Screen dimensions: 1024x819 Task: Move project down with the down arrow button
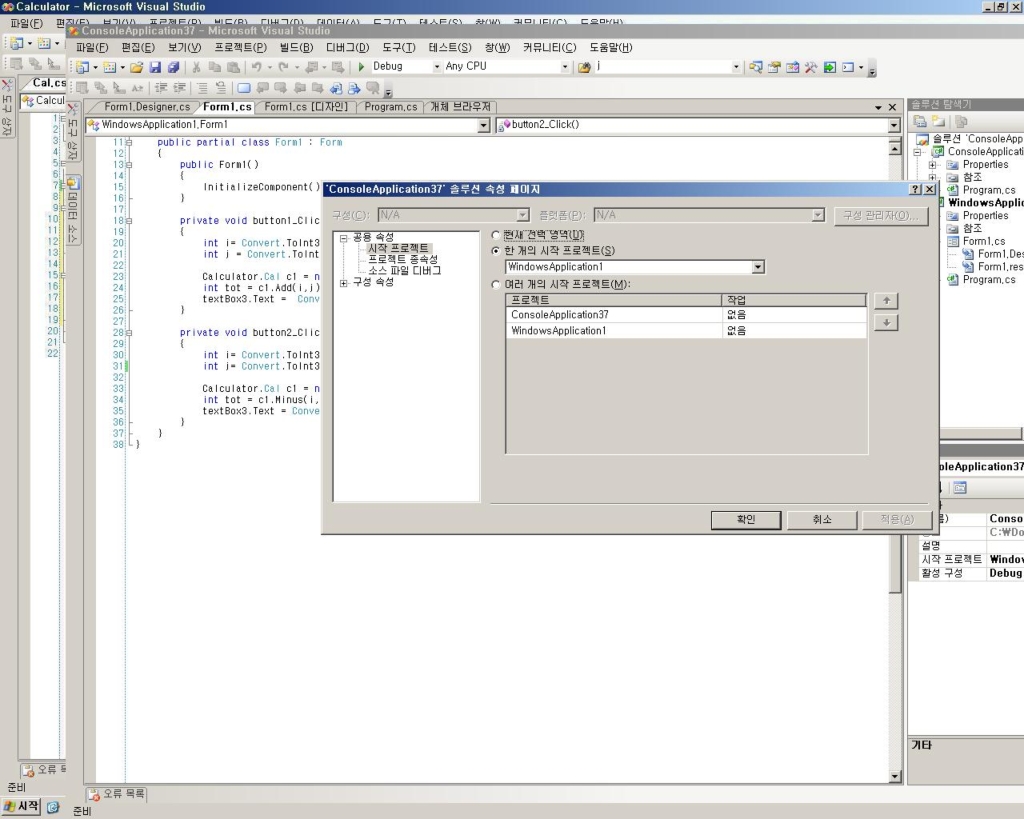click(x=886, y=323)
